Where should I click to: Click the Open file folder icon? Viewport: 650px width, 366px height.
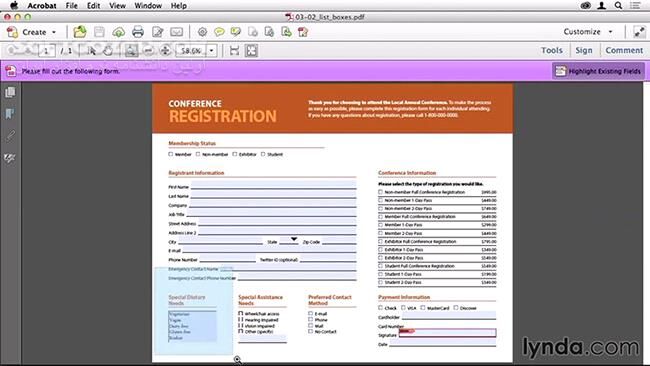click(x=80, y=32)
